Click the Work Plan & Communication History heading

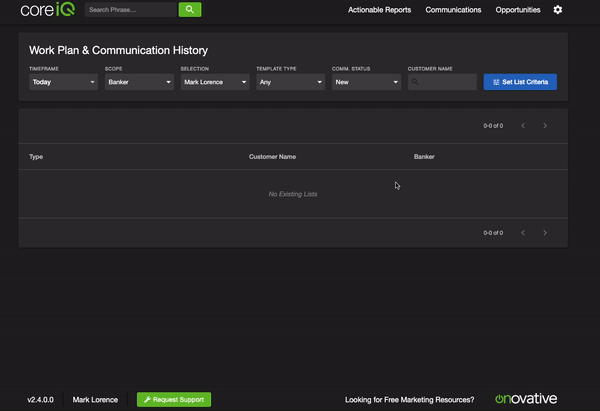[x=119, y=50]
